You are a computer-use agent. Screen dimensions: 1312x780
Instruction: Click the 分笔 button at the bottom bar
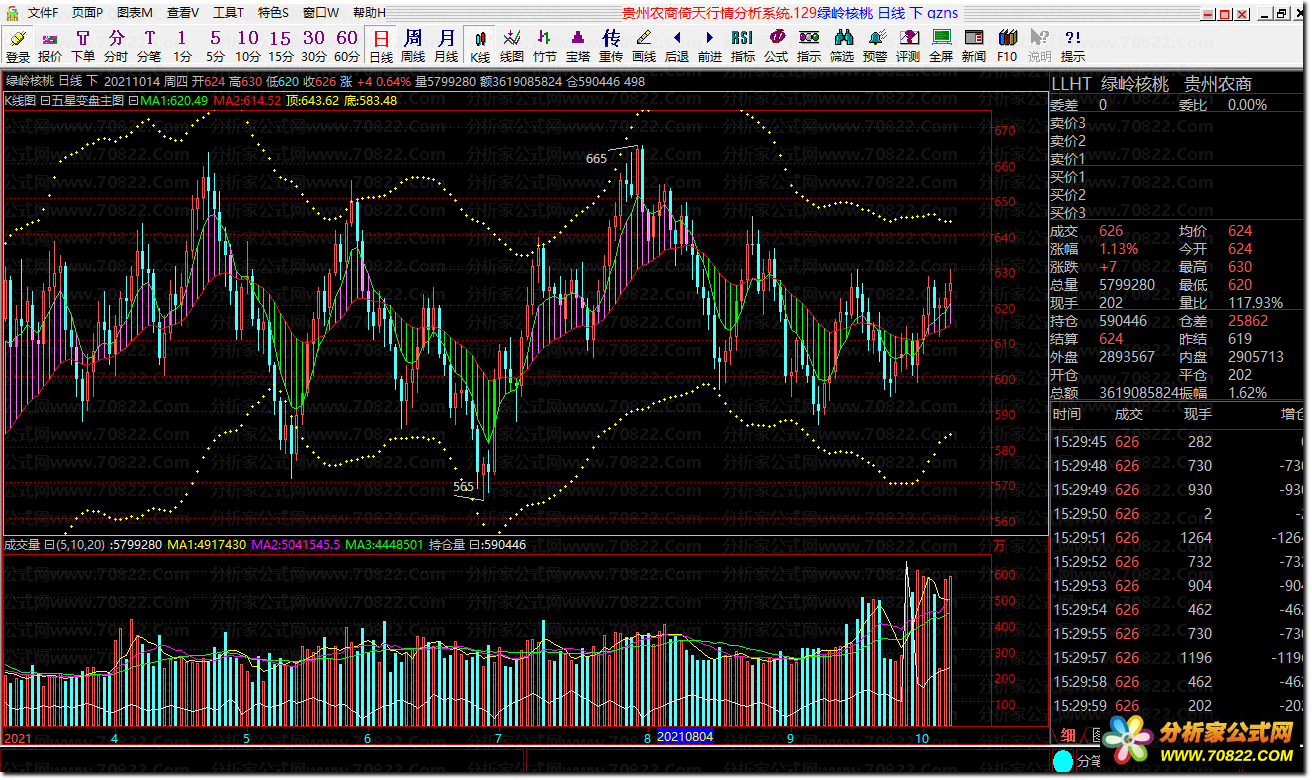(1088, 762)
